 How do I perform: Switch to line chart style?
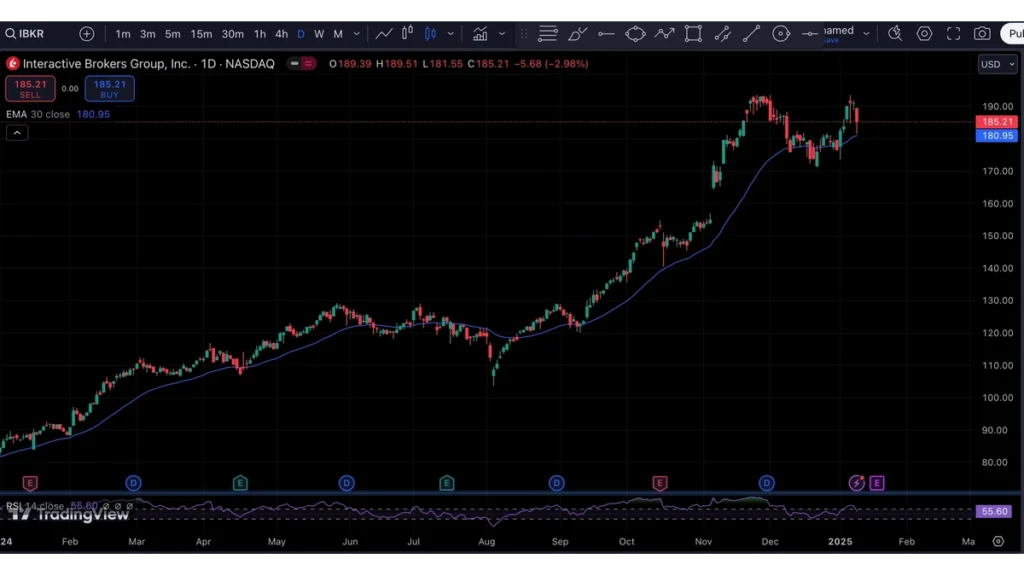(x=384, y=33)
